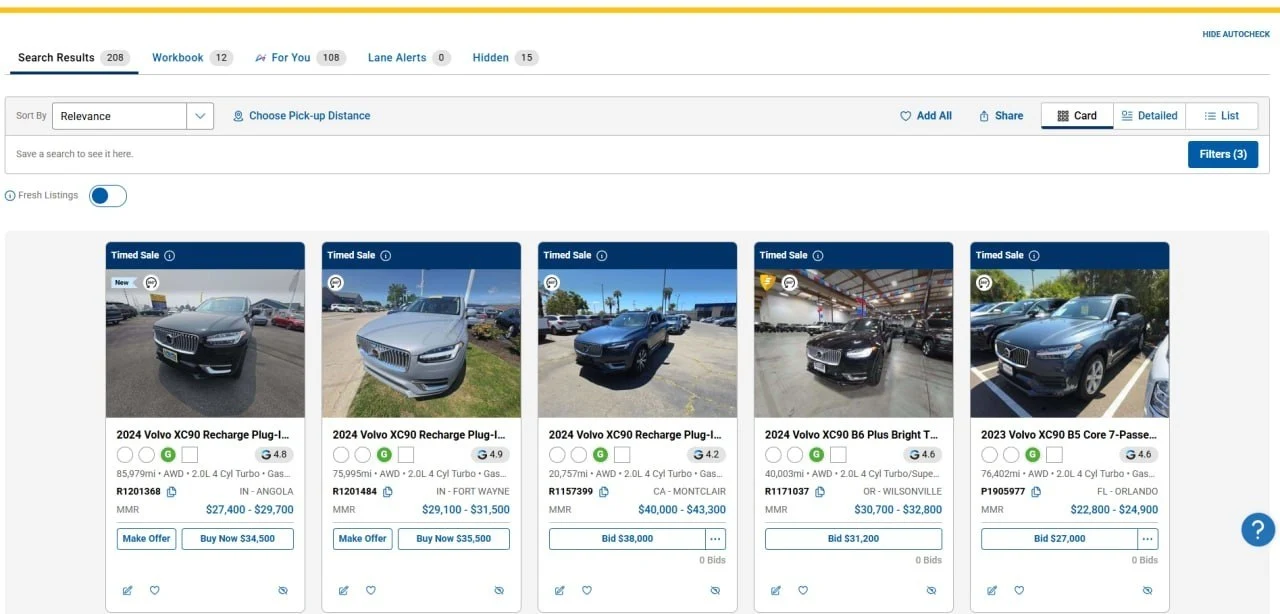Open the Filters (3) panel
Viewport: 1280px width, 614px height.
pyautogui.click(x=1223, y=154)
